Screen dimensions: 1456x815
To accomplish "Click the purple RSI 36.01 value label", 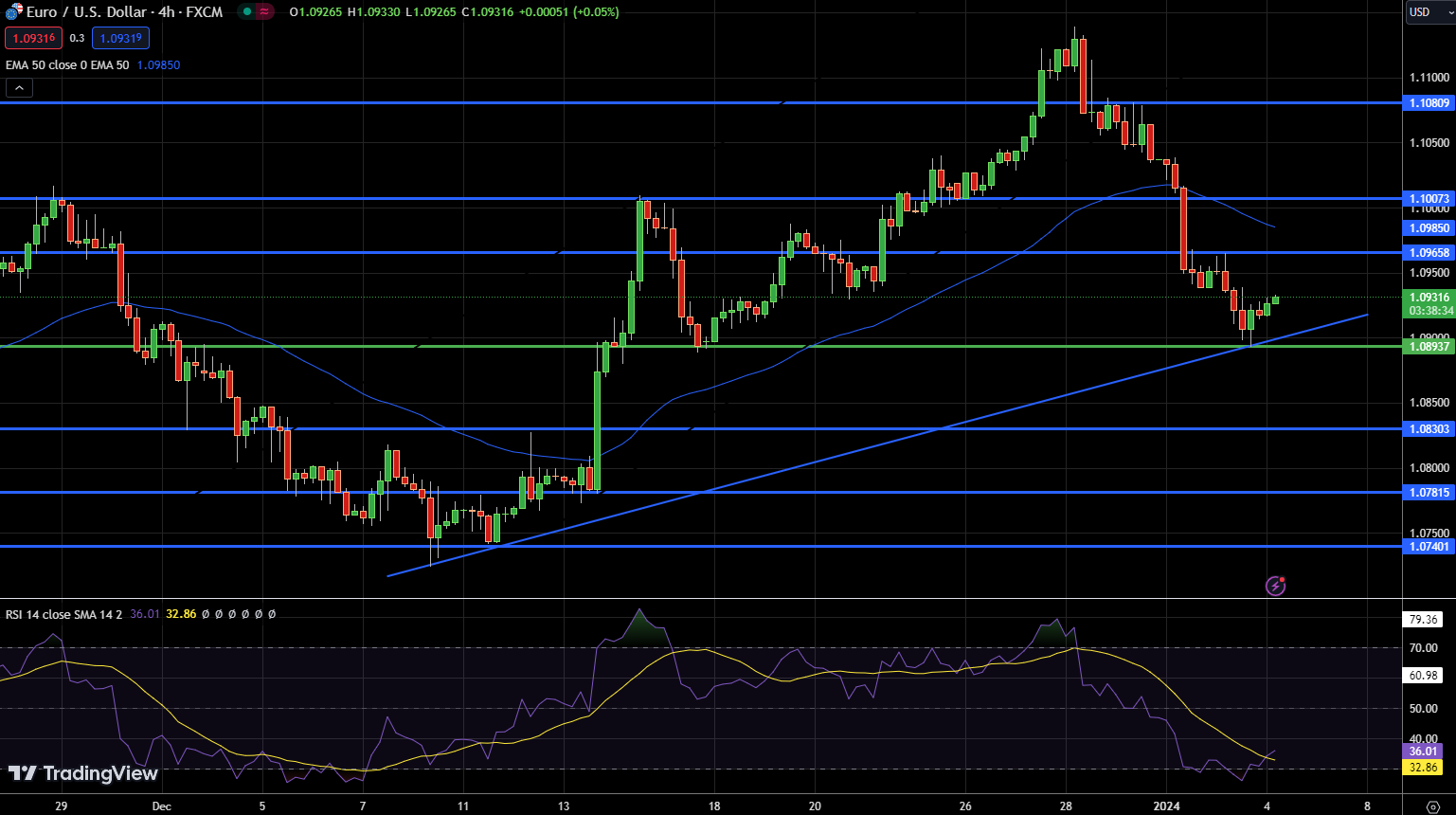I will coord(1423,752).
